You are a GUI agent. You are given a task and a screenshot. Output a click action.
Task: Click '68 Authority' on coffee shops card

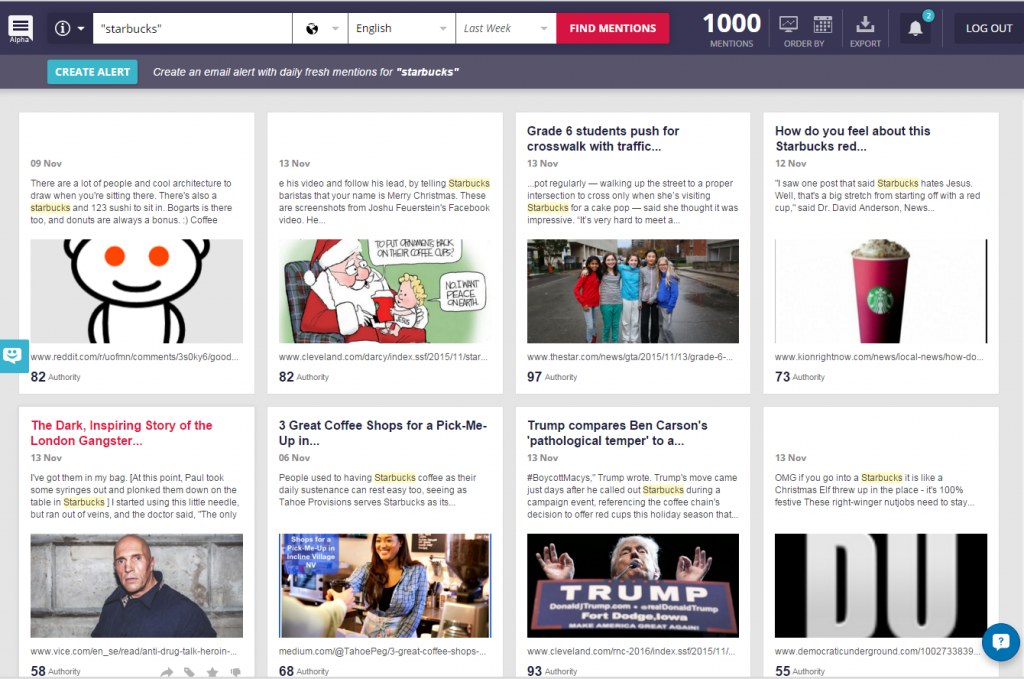[304, 671]
